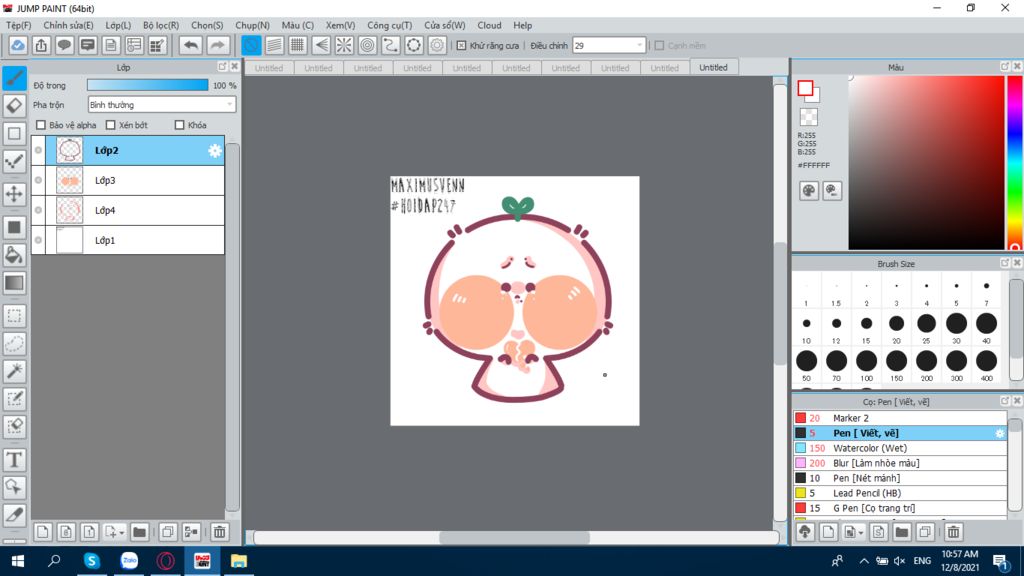The image size is (1024, 576).
Task: Click the canvas horizontal scrollbar
Action: click(x=515, y=537)
